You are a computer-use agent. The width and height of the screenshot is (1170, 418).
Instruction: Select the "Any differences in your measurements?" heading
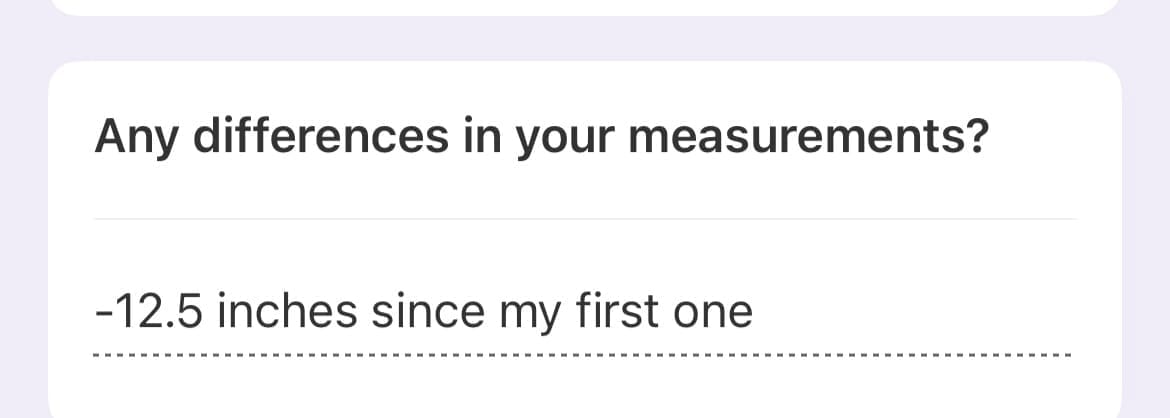tap(543, 138)
